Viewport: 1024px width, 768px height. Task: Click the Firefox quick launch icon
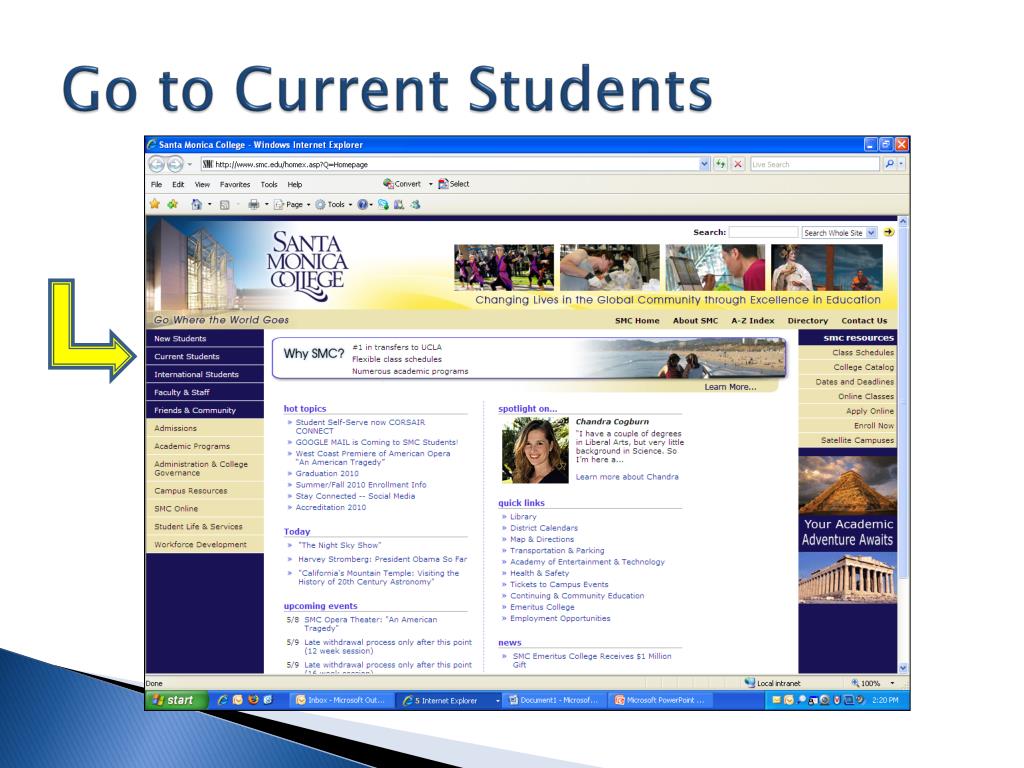(x=253, y=700)
